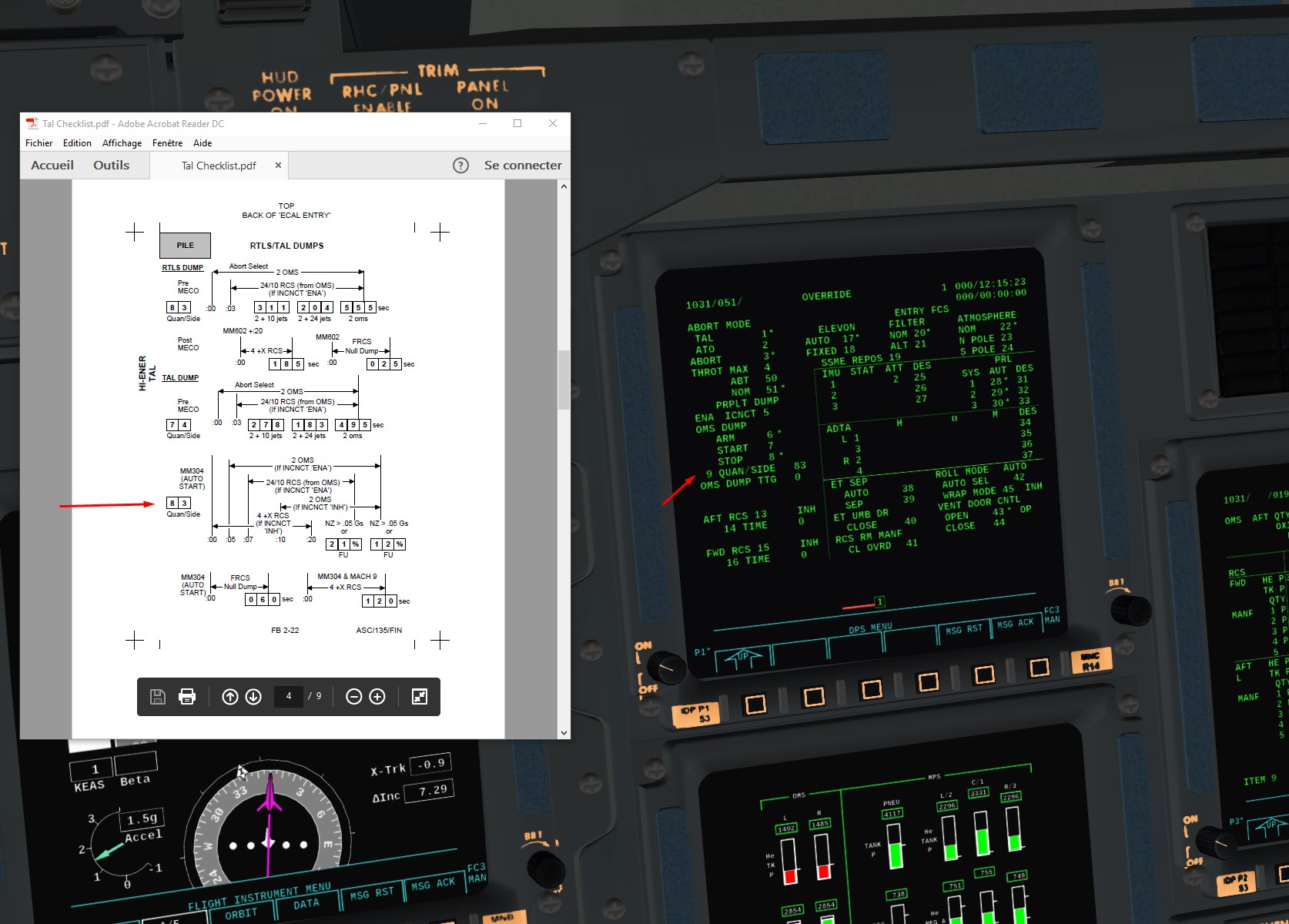Zoom in with the plus icon
The image size is (1289, 924).
[x=377, y=697]
